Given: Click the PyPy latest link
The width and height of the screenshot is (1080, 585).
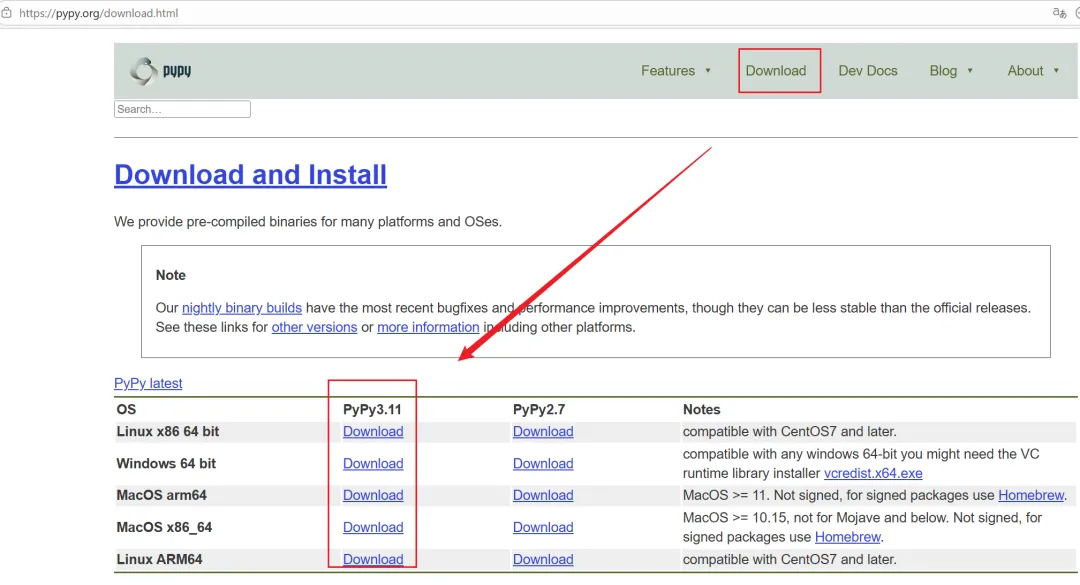Looking at the screenshot, I should click(x=148, y=383).
